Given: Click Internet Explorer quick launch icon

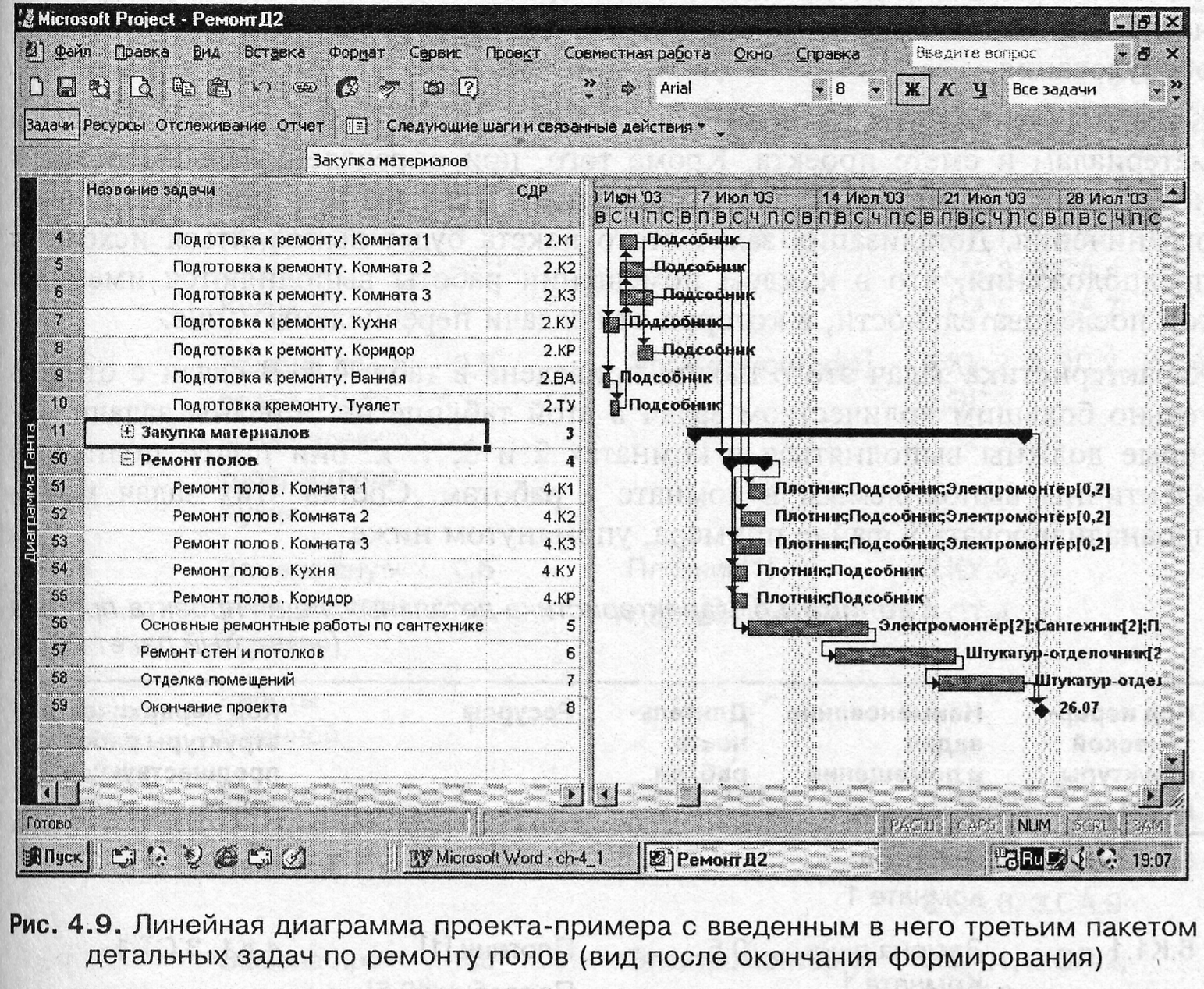Looking at the screenshot, I should tap(225, 858).
